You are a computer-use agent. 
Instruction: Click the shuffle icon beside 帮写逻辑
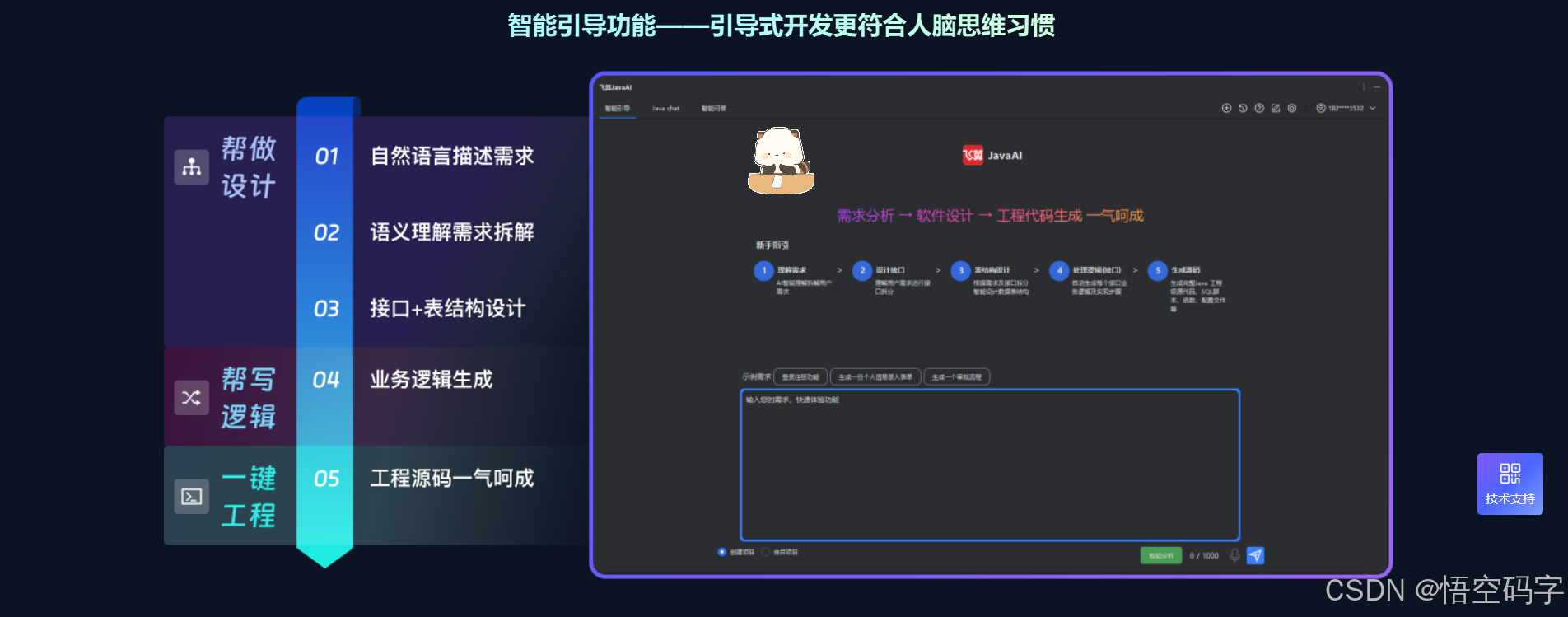192,398
